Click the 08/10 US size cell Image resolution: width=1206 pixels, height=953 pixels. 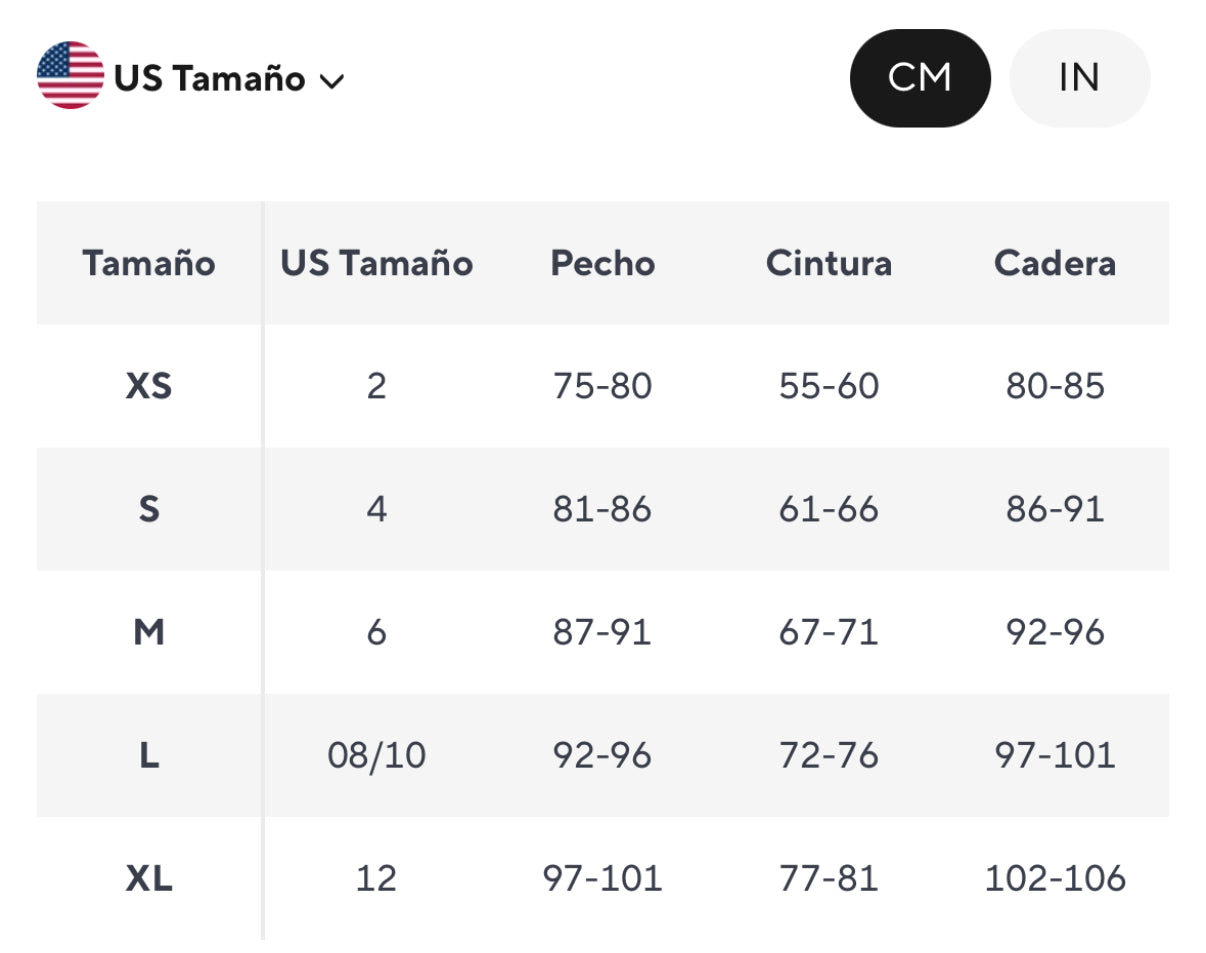pyautogui.click(x=376, y=755)
